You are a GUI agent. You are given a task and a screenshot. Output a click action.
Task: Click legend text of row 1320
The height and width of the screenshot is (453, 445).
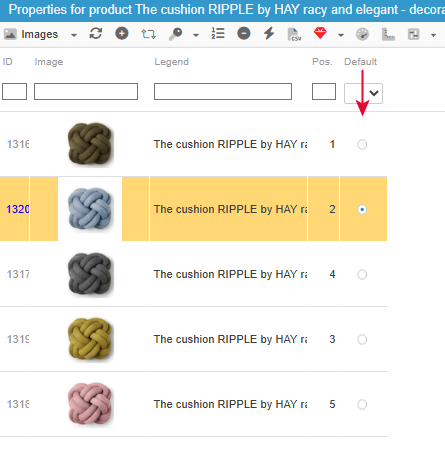coord(230,209)
